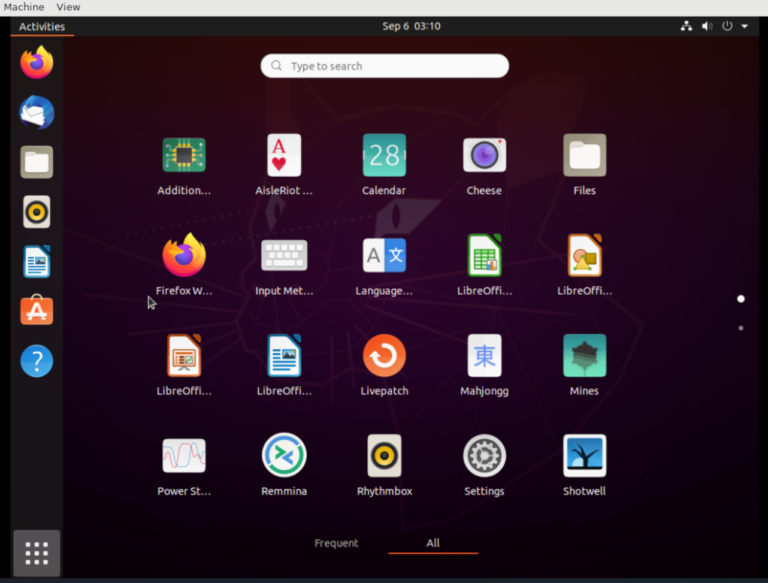
Task: Toggle Show Applications grid button
Action: [x=37, y=553]
